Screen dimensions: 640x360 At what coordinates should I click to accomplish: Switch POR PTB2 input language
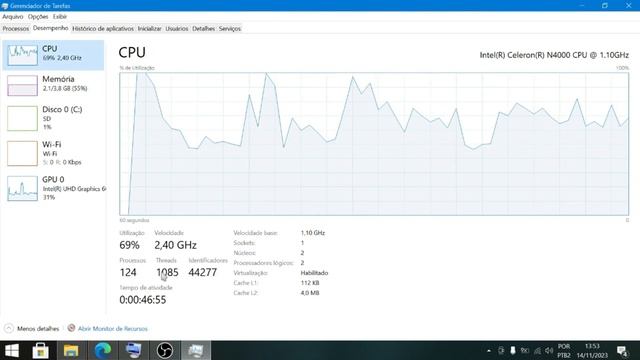(564, 351)
